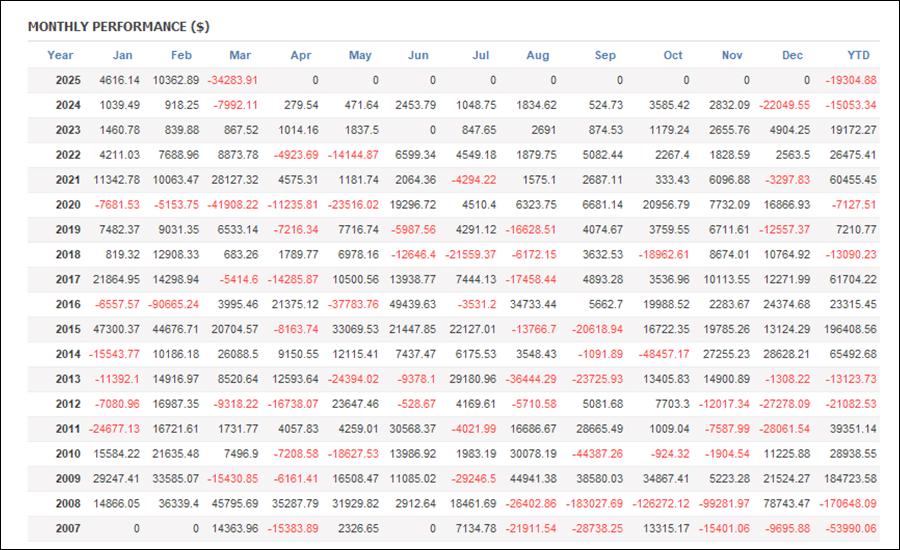The width and height of the screenshot is (900, 550).
Task: Click the 2020 Mar value -41908.22
Action: coord(232,205)
